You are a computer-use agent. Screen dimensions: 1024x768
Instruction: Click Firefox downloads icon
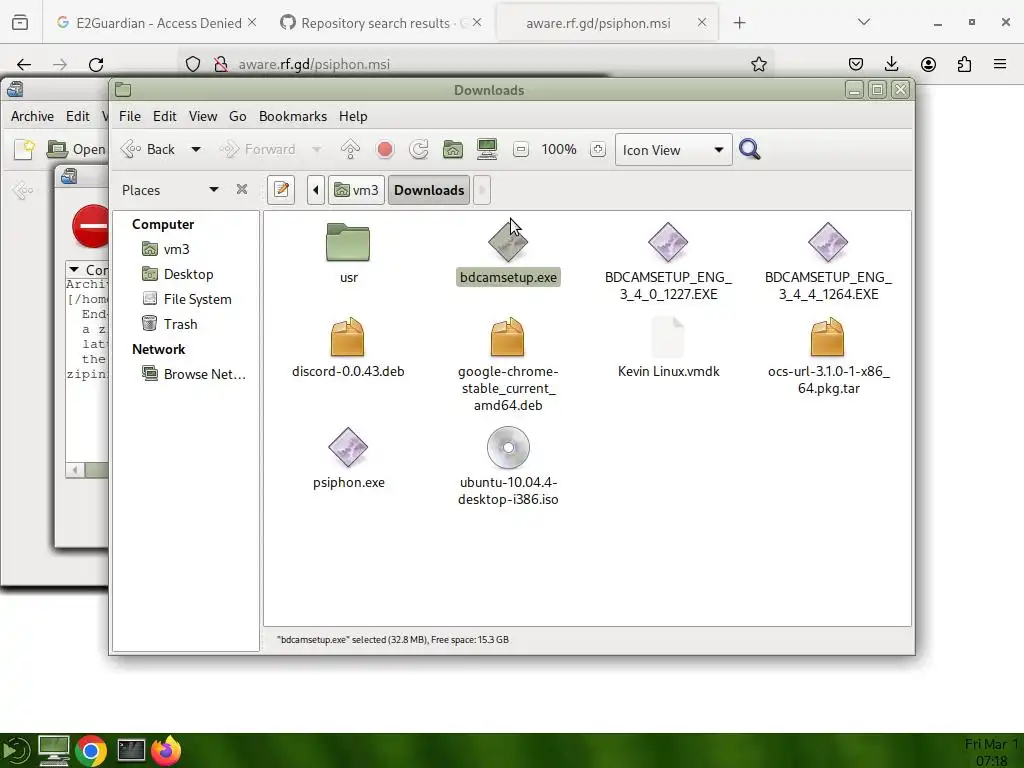[x=891, y=64]
